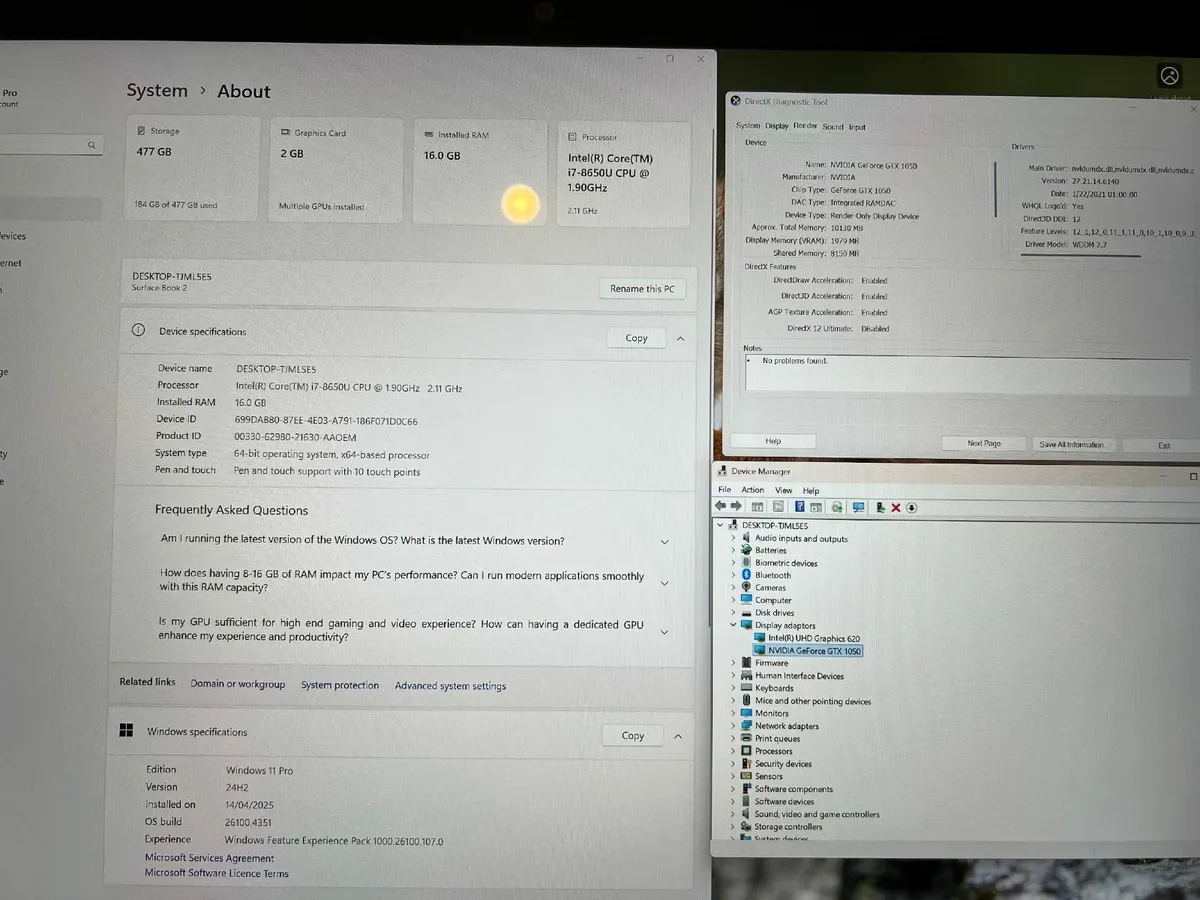Viewport: 1200px width, 900px height.
Task: Click the Device Manager title bar icon
Action: (723, 471)
